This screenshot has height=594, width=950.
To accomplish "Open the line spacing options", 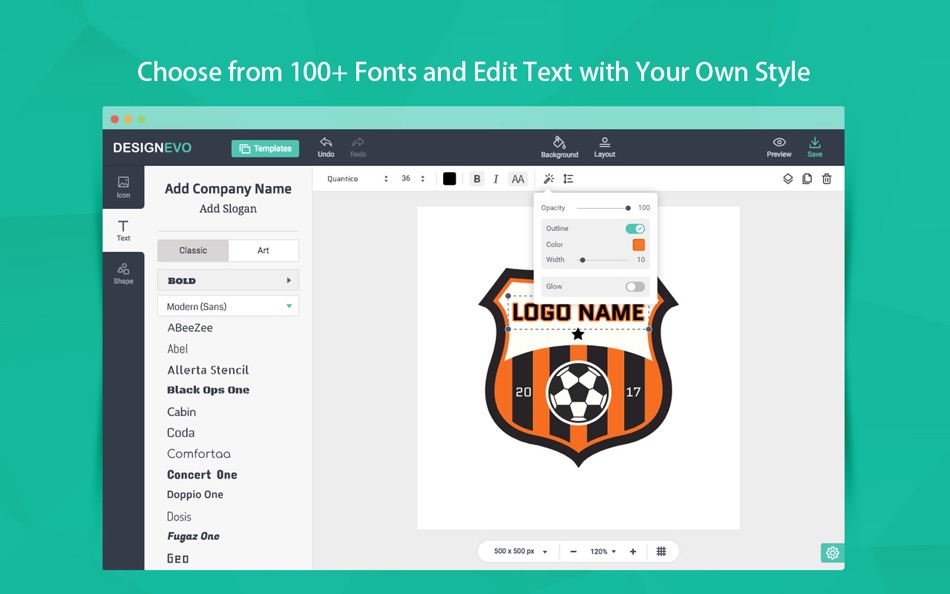I will coord(568,179).
